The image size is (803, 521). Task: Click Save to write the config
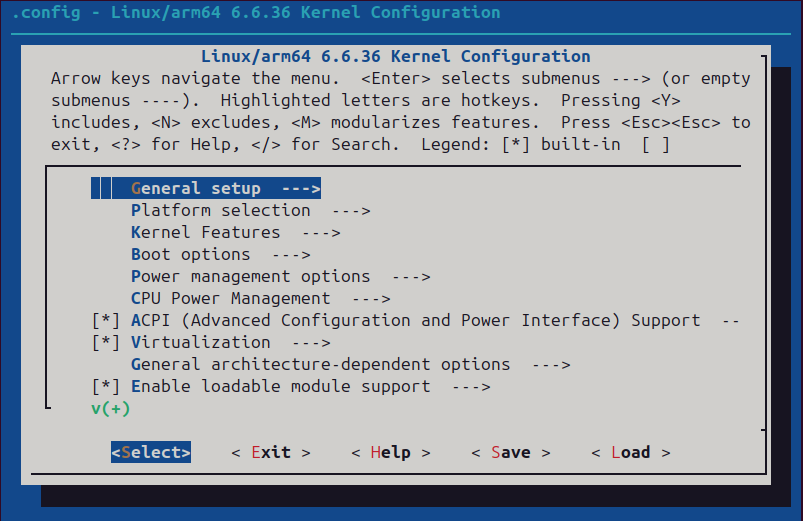[x=510, y=452]
